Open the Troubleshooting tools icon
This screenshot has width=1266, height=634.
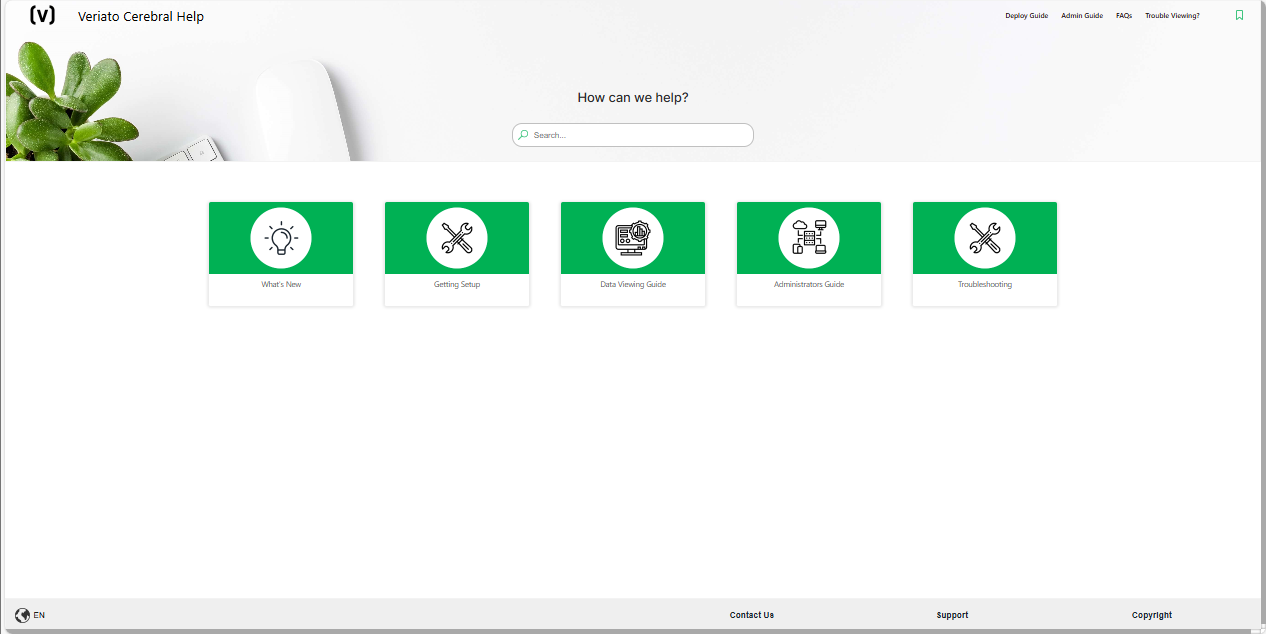tap(985, 238)
